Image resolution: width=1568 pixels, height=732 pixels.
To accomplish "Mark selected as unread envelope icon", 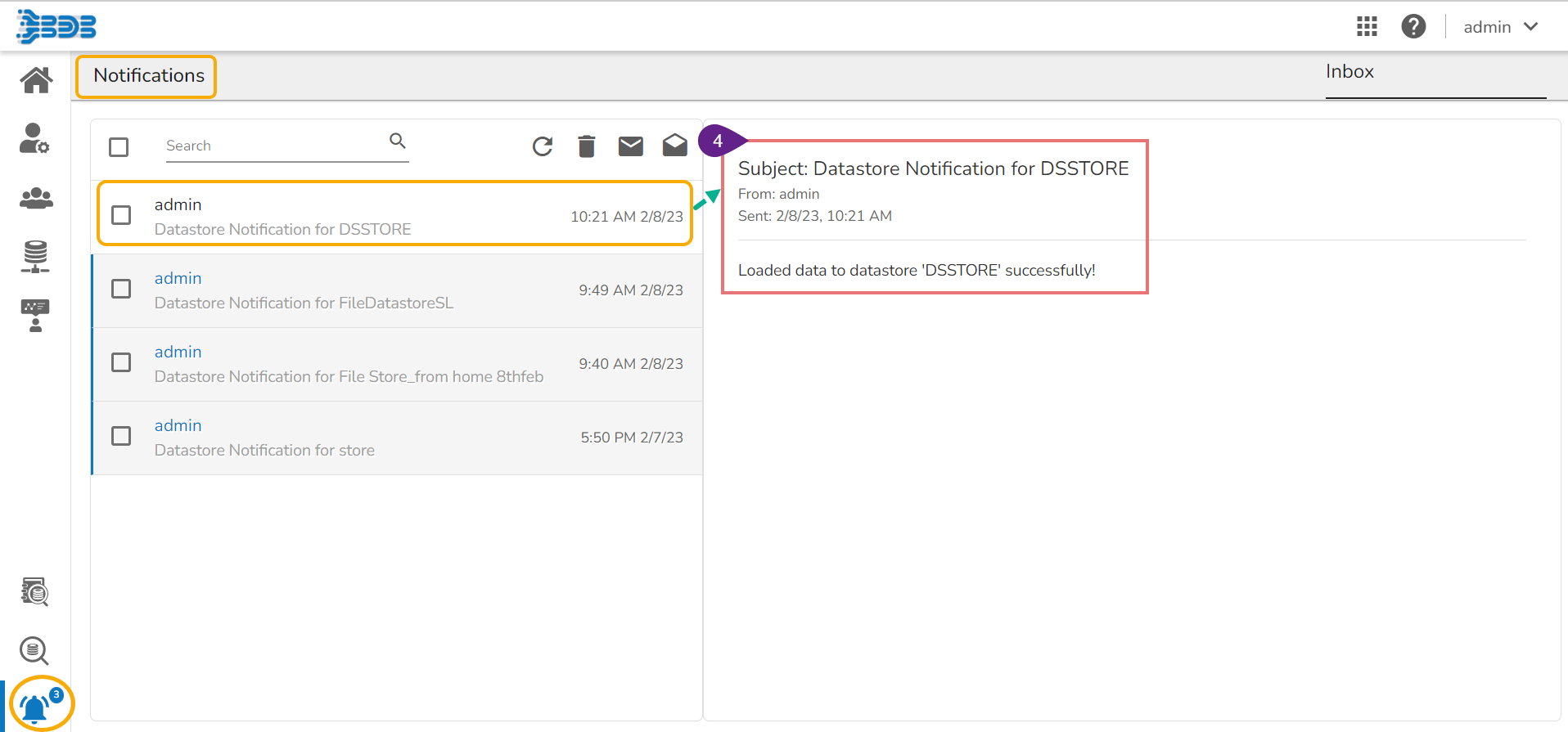I will (630, 146).
